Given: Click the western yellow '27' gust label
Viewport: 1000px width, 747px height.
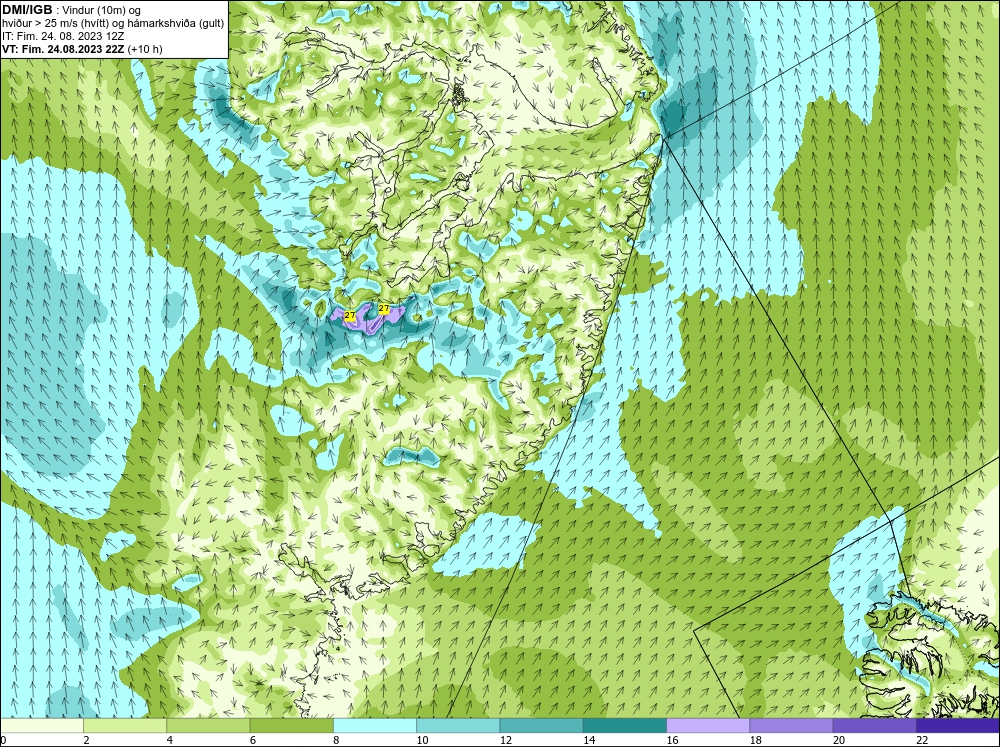Looking at the screenshot, I should (349, 315).
